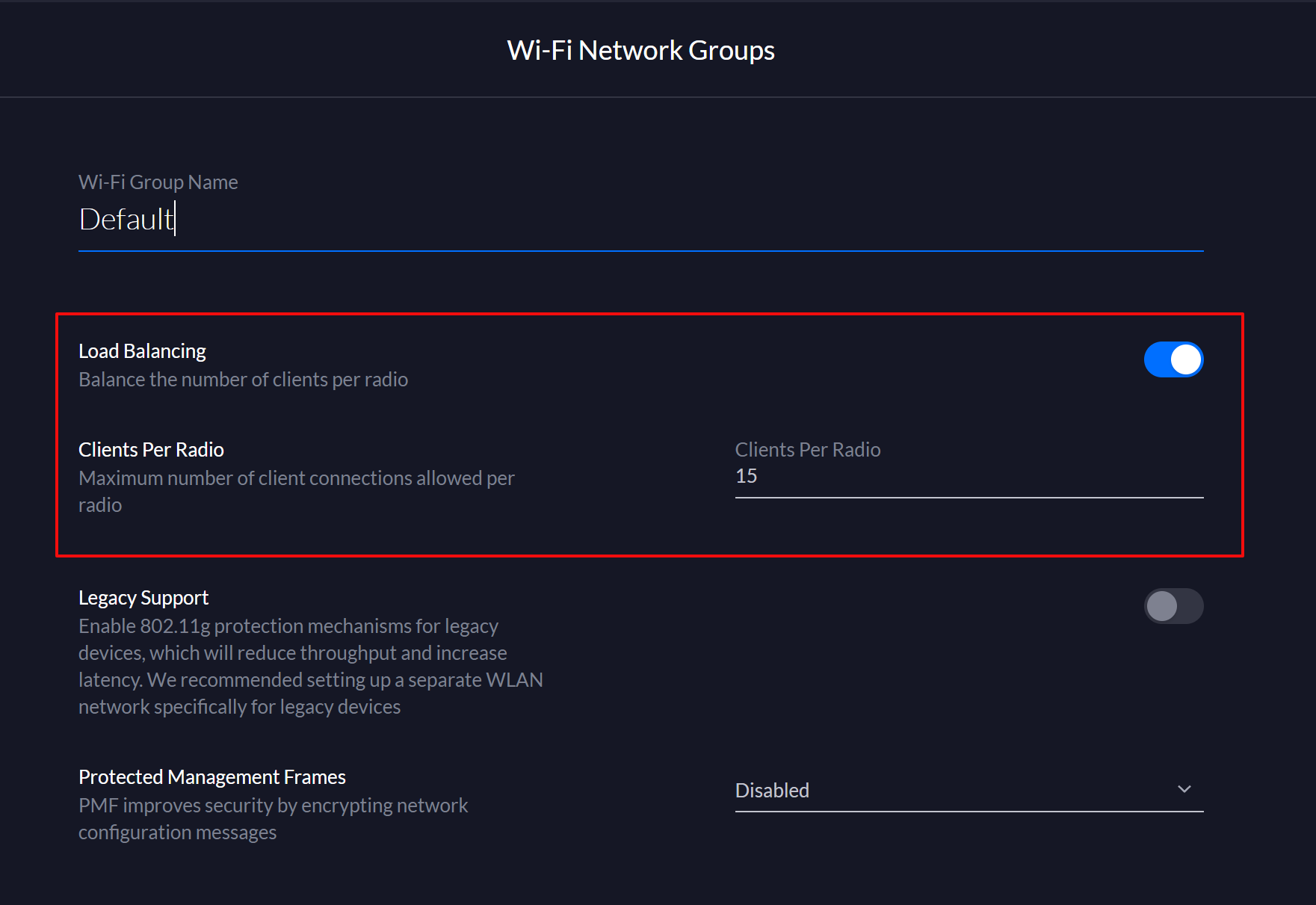The height and width of the screenshot is (905, 1316).
Task: Click the Clients Per Radio underline field
Action: coord(969,477)
